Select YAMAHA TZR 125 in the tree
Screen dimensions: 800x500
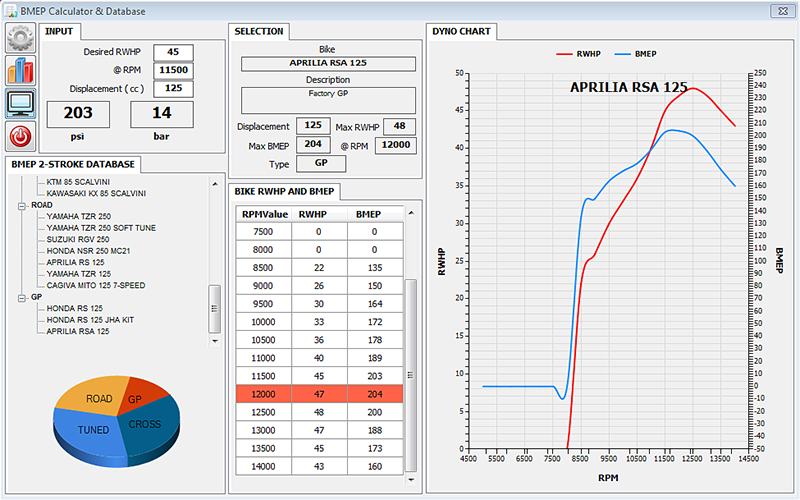79,274
